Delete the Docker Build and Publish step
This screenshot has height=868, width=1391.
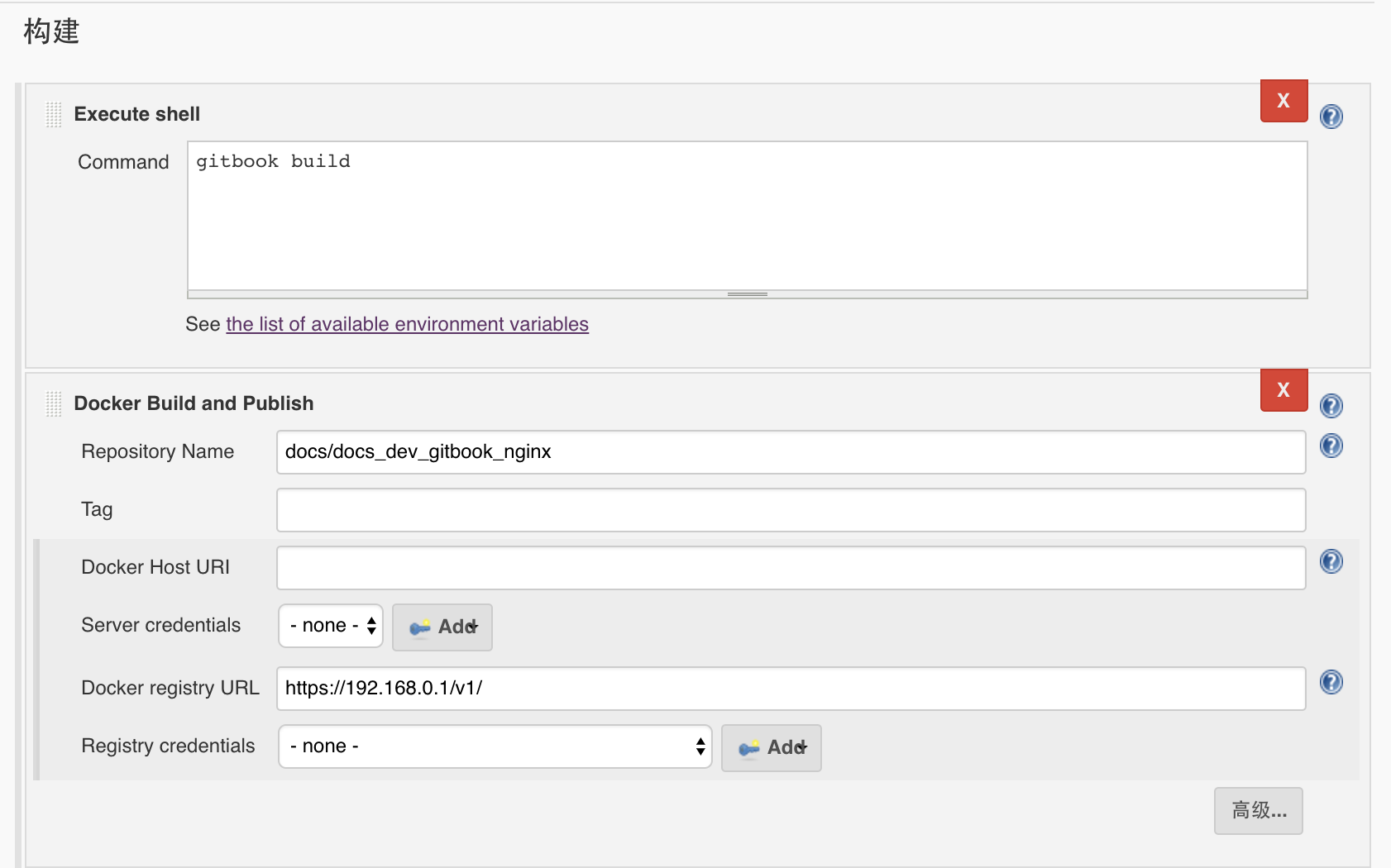tap(1283, 390)
